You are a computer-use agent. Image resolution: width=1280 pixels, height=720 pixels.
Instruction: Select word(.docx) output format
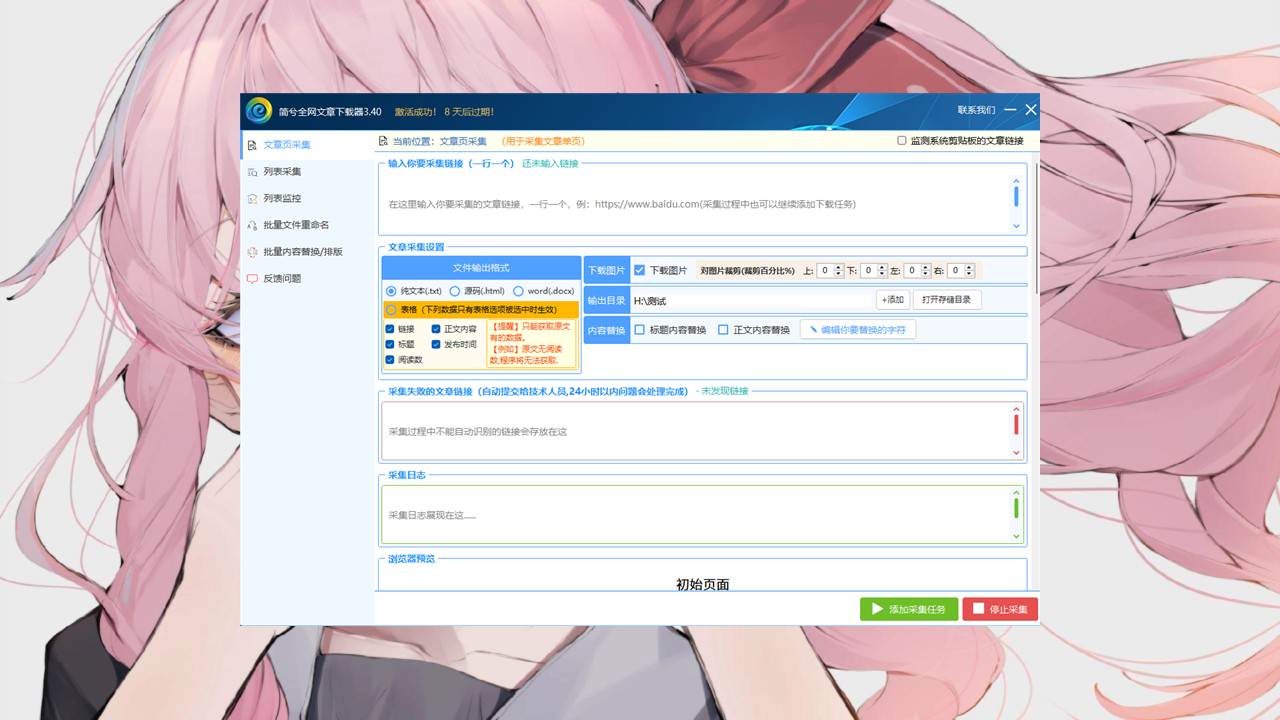coord(518,291)
